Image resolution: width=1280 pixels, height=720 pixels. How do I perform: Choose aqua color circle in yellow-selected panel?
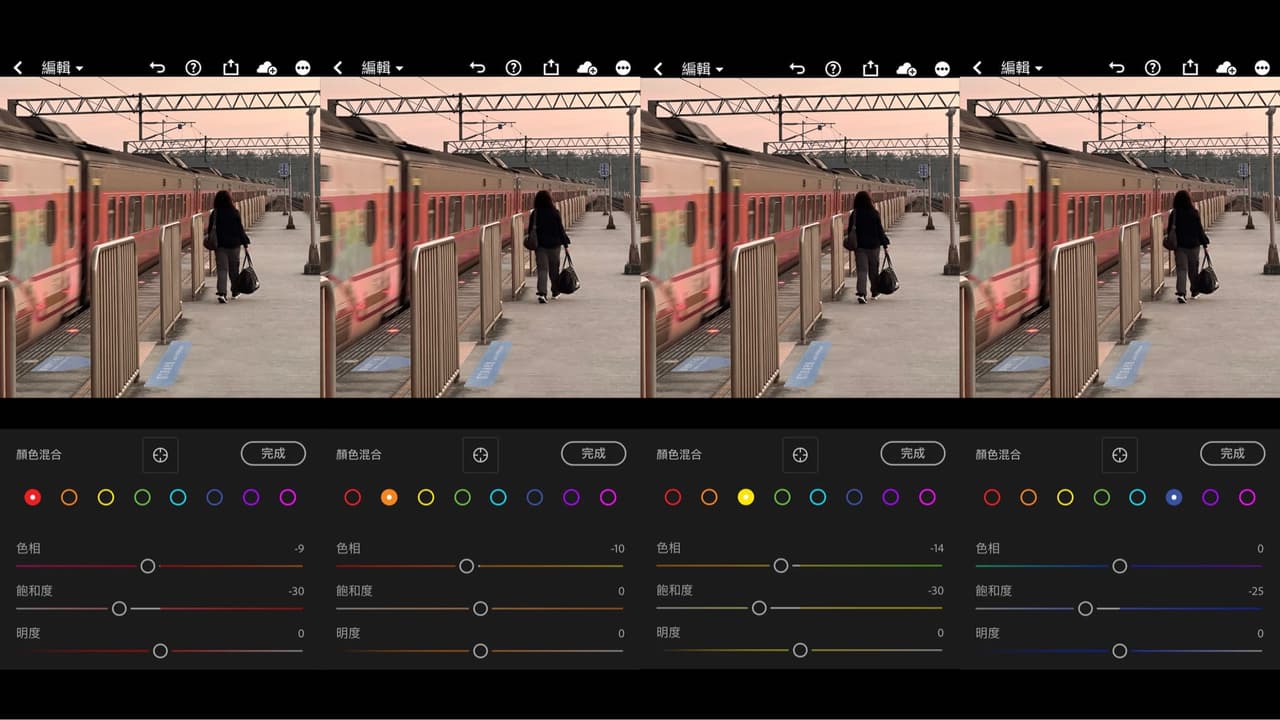coord(818,497)
